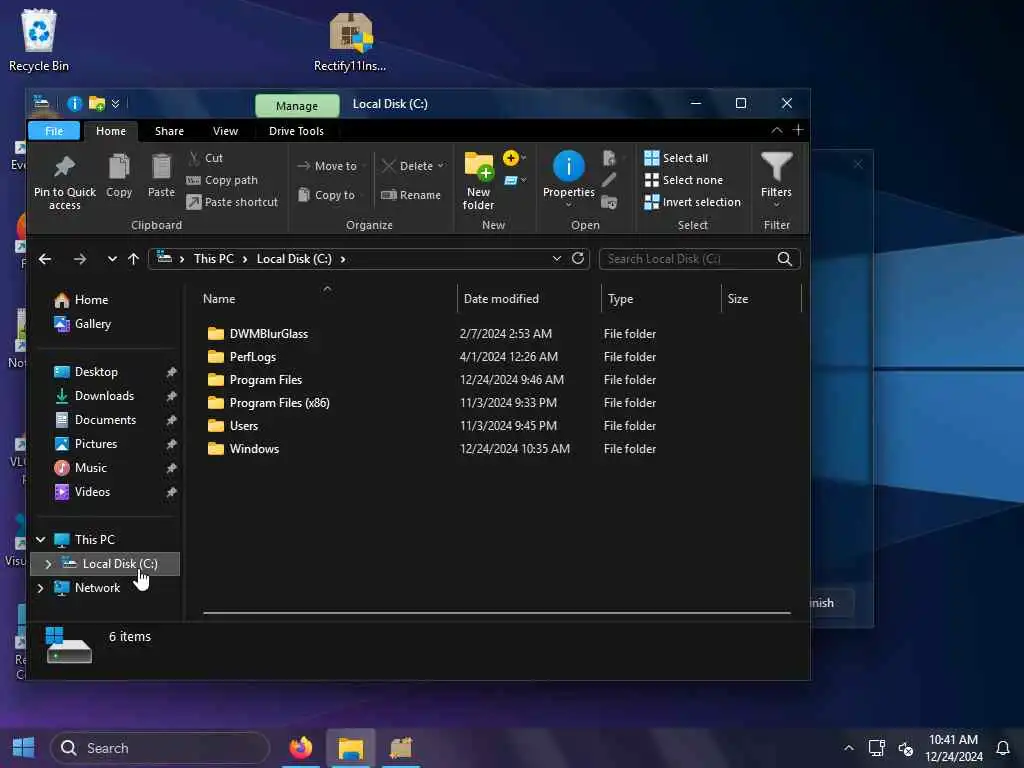Image resolution: width=1024 pixels, height=768 pixels.
Task: Collapse the ribbon with the chevron
Action: [776, 130]
